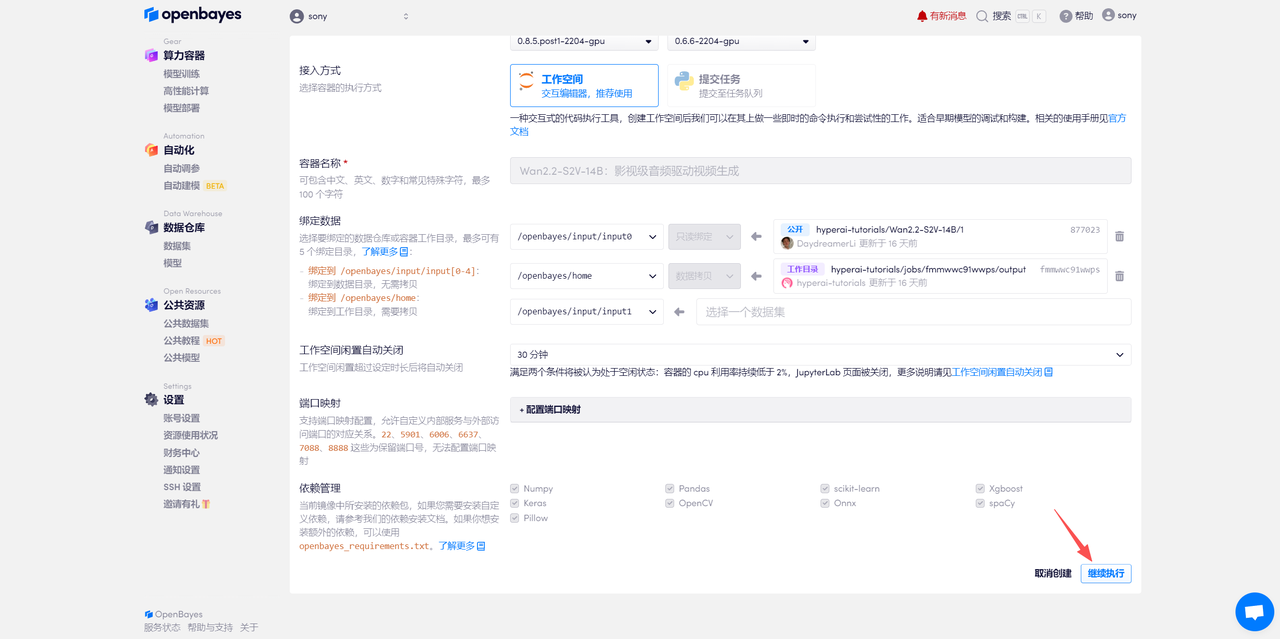This screenshot has width=1280, height=639.
Task: Click arrow icon next to input1 binding
Action: 679,312
